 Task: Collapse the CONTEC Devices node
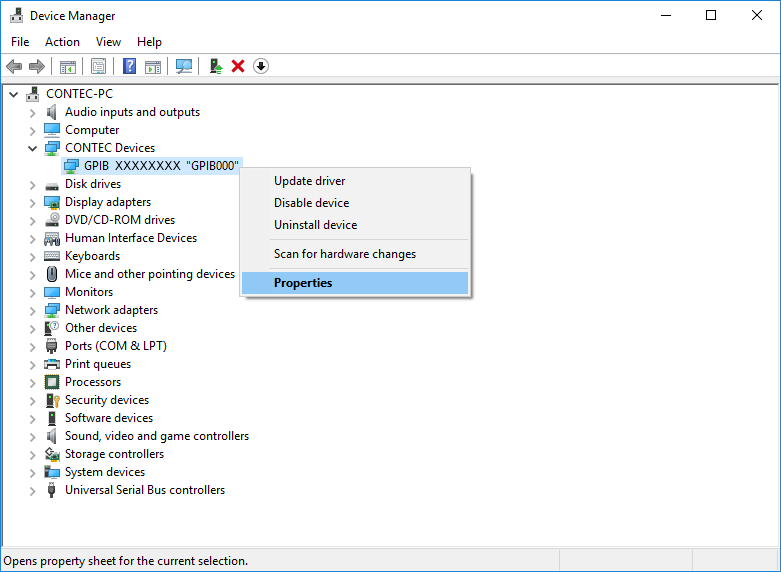(32, 148)
